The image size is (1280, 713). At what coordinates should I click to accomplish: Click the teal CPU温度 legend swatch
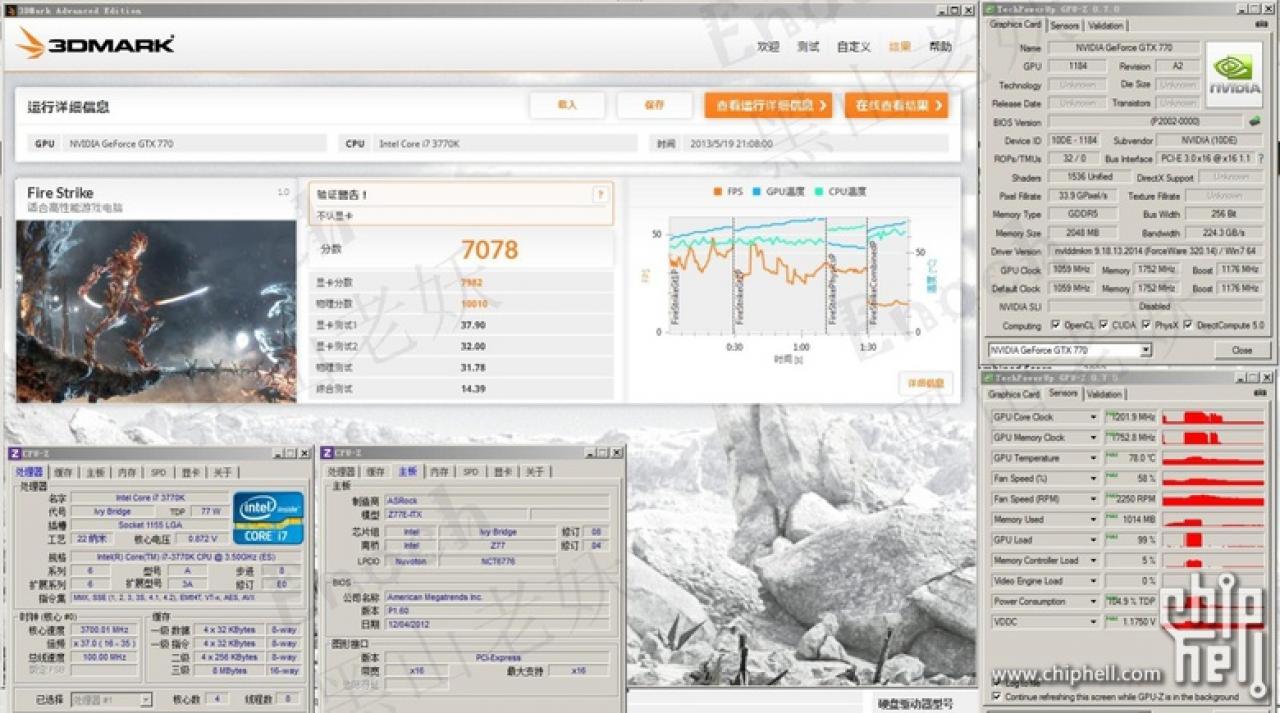click(819, 192)
